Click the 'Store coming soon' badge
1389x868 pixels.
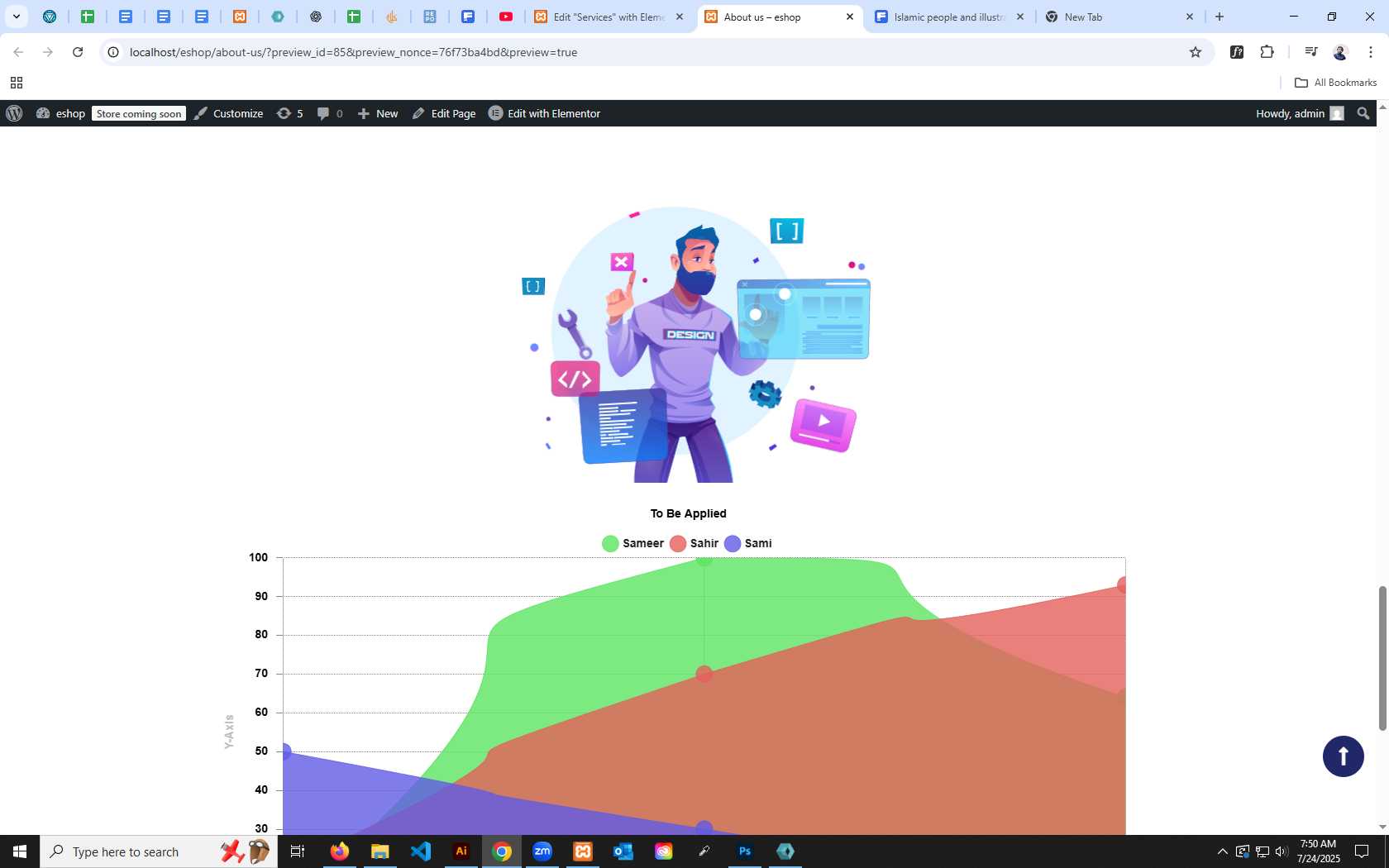(139, 114)
